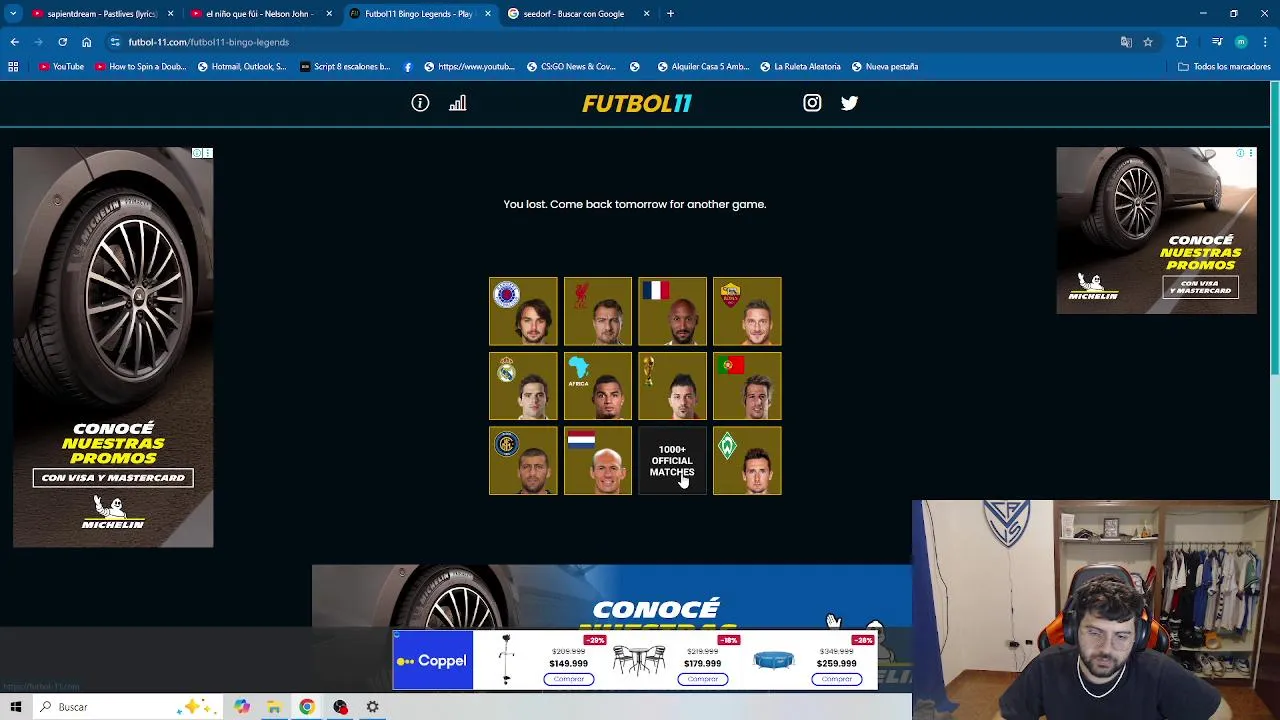Visit the Futbol11 Instagram page
The height and width of the screenshot is (720, 1280).
pos(812,103)
